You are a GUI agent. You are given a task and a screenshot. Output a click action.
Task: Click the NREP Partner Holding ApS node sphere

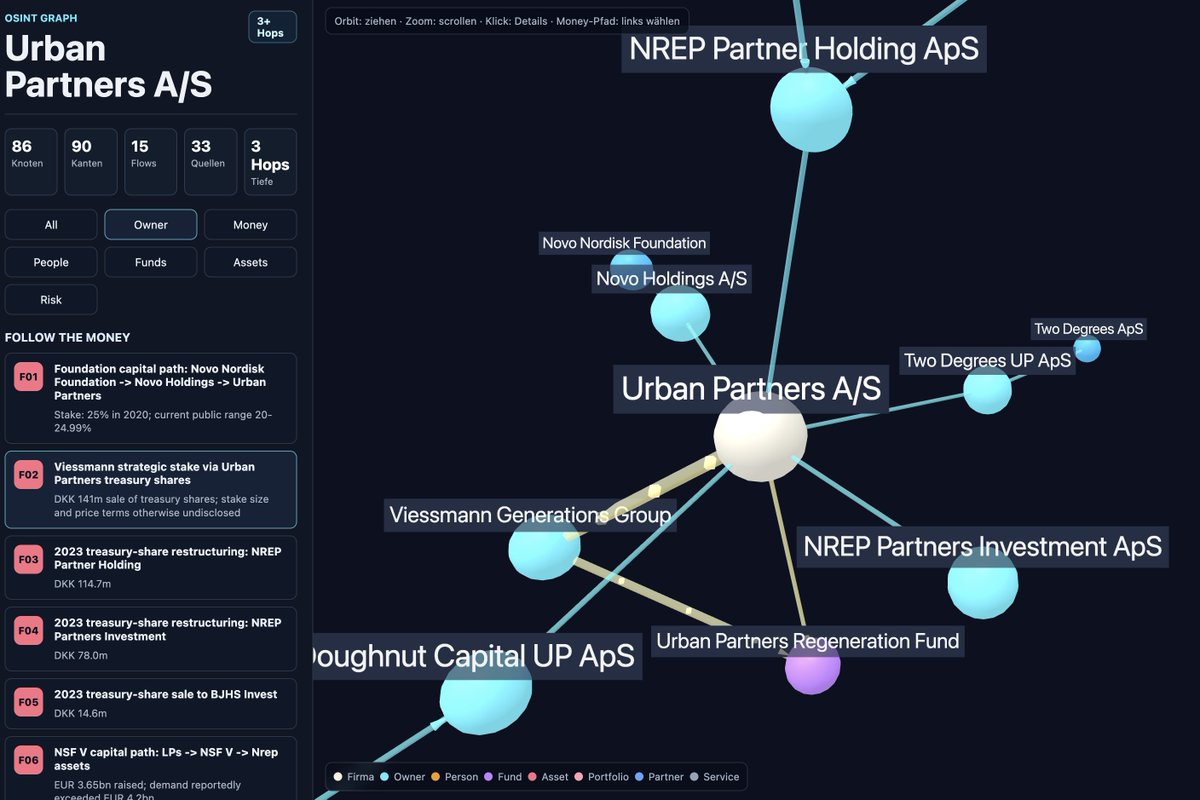811,110
